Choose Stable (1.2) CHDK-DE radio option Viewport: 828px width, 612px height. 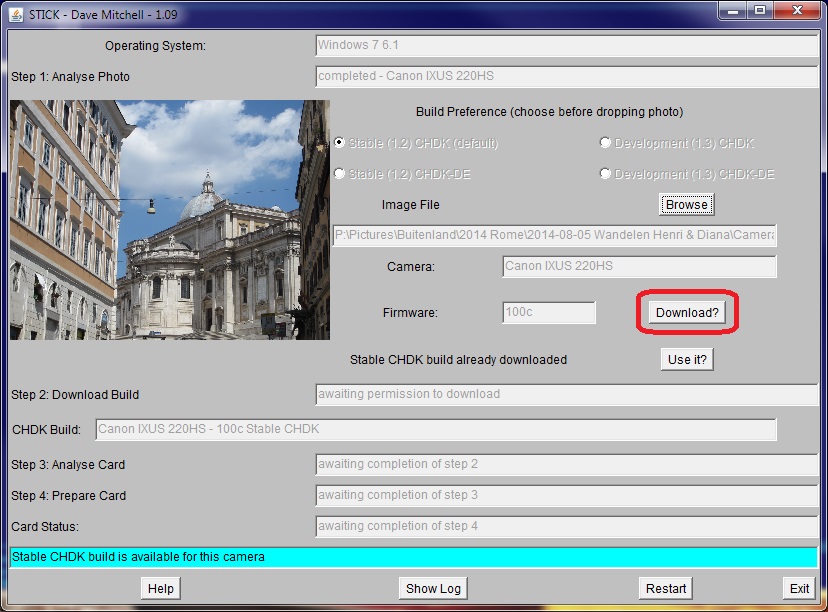pyautogui.click(x=340, y=174)
